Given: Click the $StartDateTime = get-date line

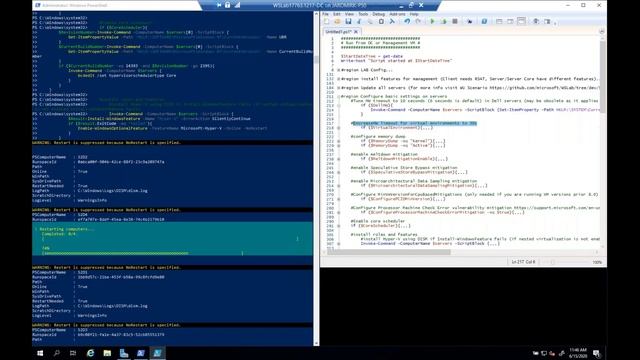Looking at the screenshot, I should (x=371, y=56).
